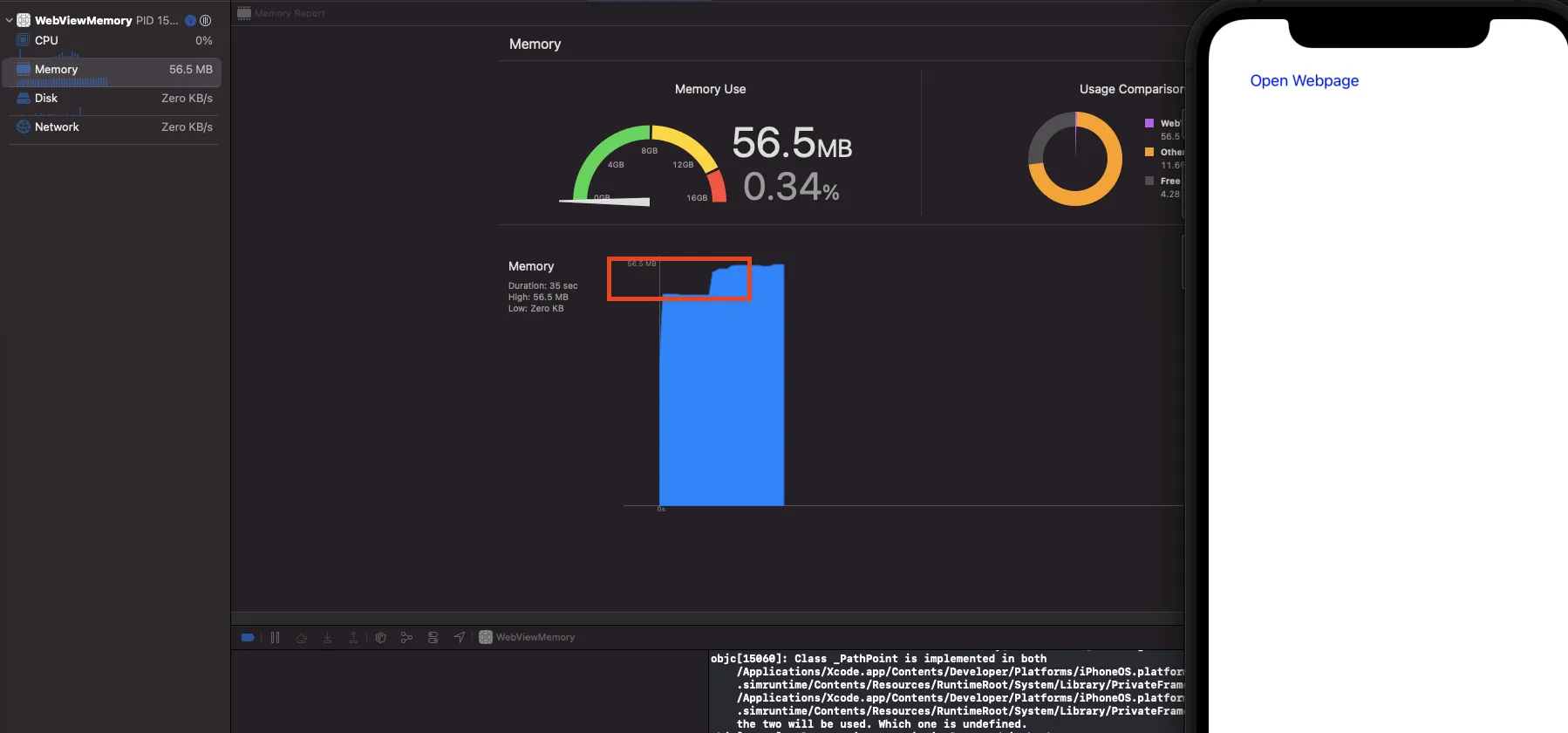
Task: Click the Step Over debug icon
Action: pyautogui.click(x=302, y=638)
